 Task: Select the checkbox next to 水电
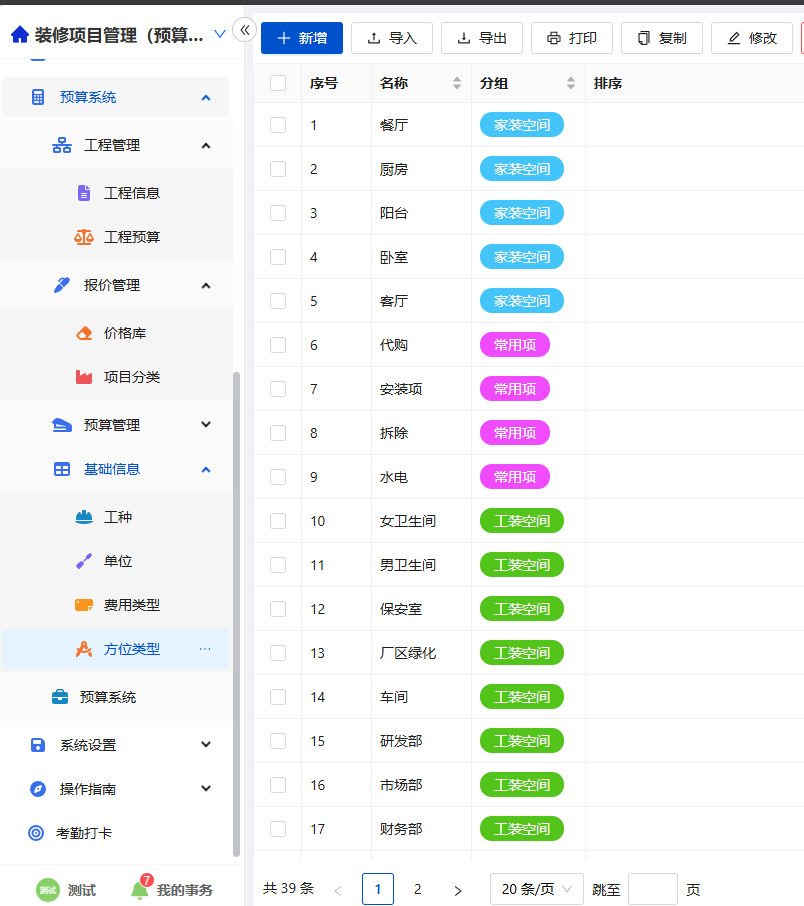[277, 477]
